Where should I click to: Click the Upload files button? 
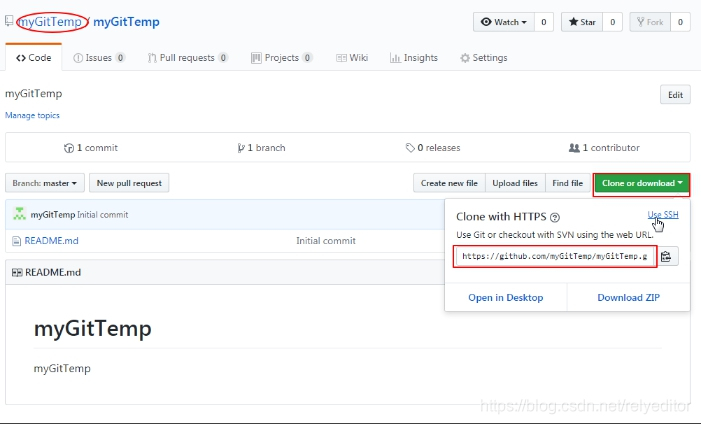point(515,183)
